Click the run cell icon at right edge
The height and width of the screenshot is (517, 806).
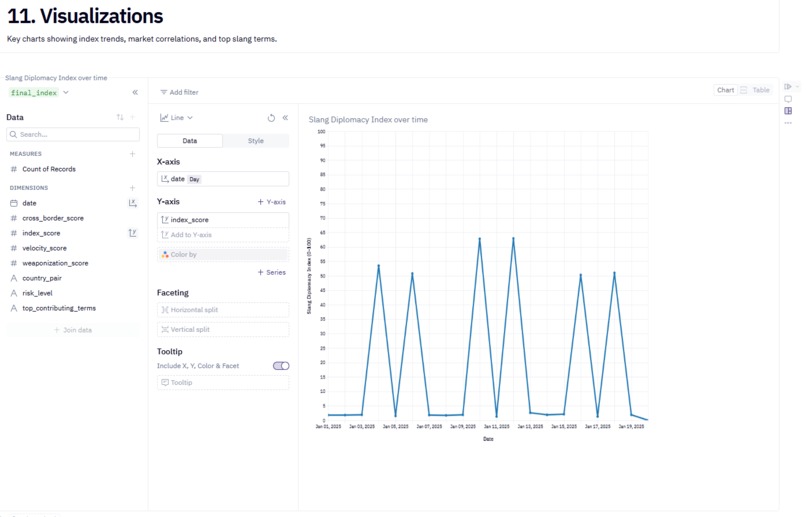[788, 86]
